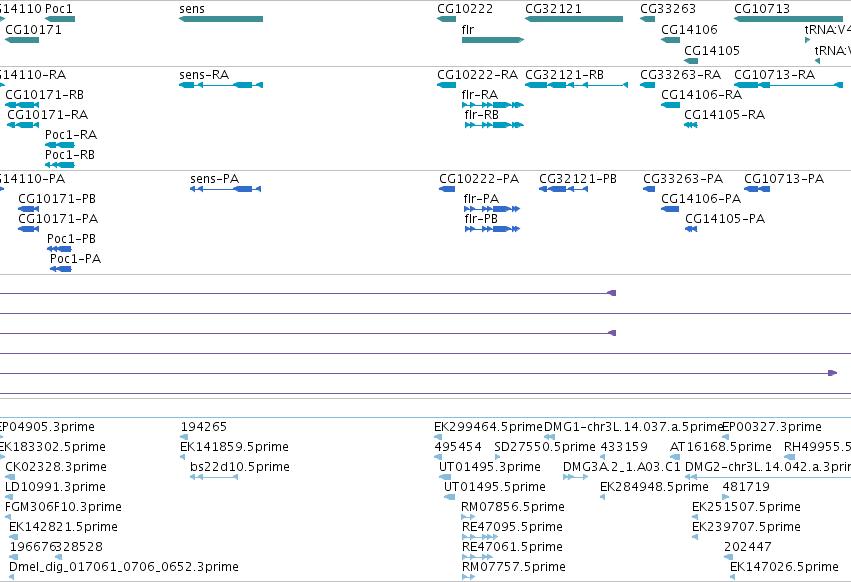Click the flr gene label

click(x=468, y=29)
